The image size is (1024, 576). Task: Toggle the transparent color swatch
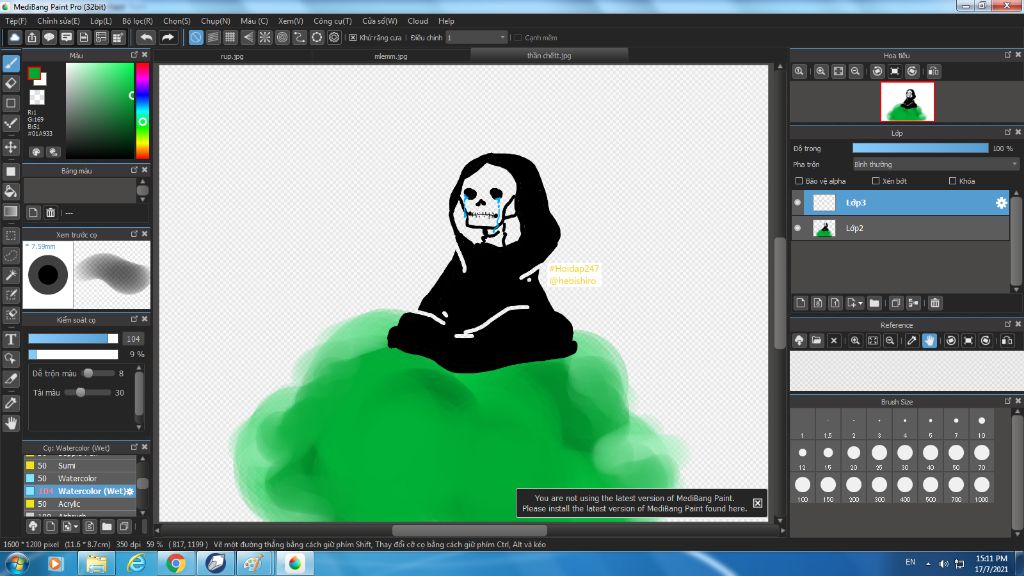pos(37,97)
